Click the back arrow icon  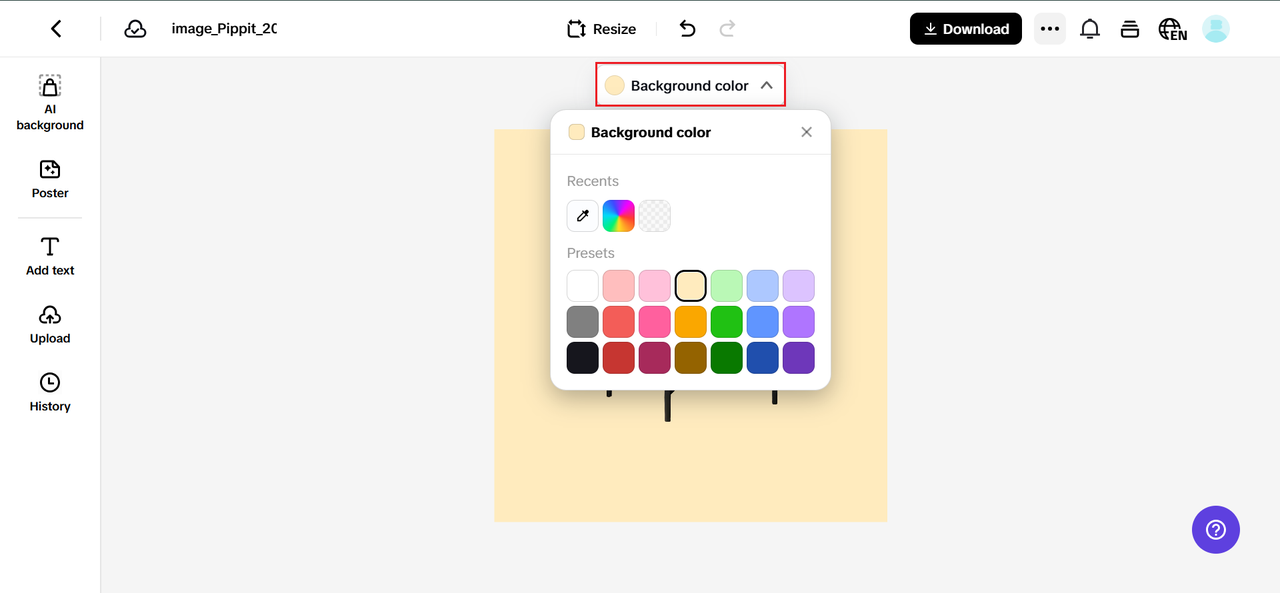coord(56,29)
